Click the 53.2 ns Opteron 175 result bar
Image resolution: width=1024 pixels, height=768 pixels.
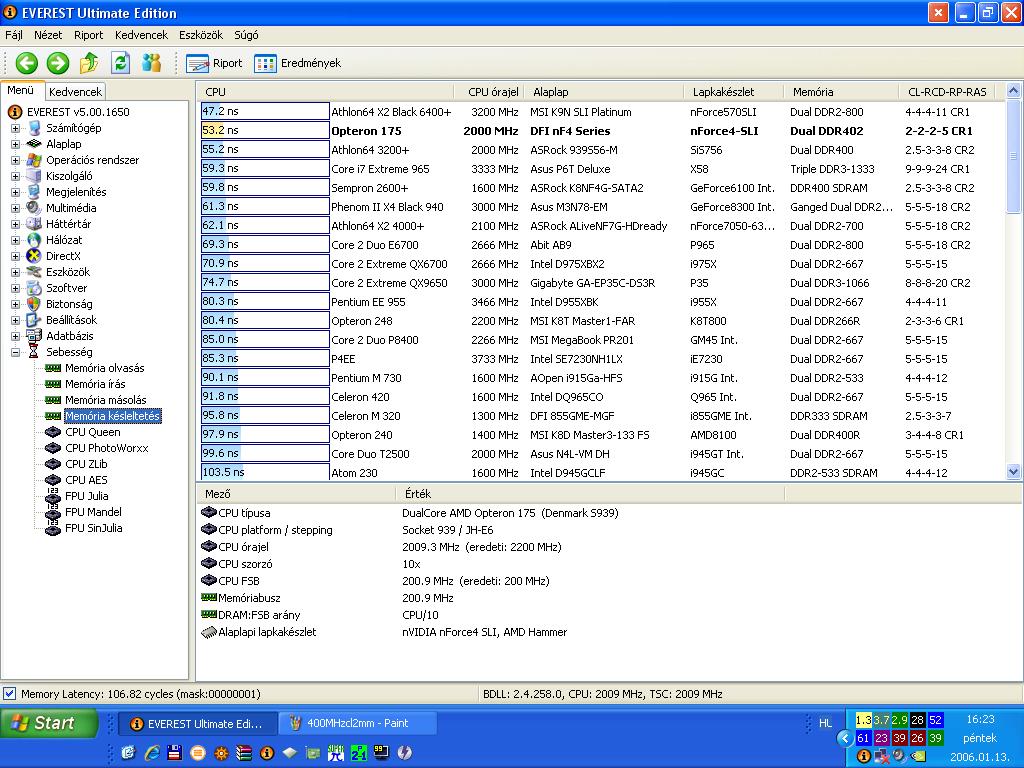pos(264,130)
